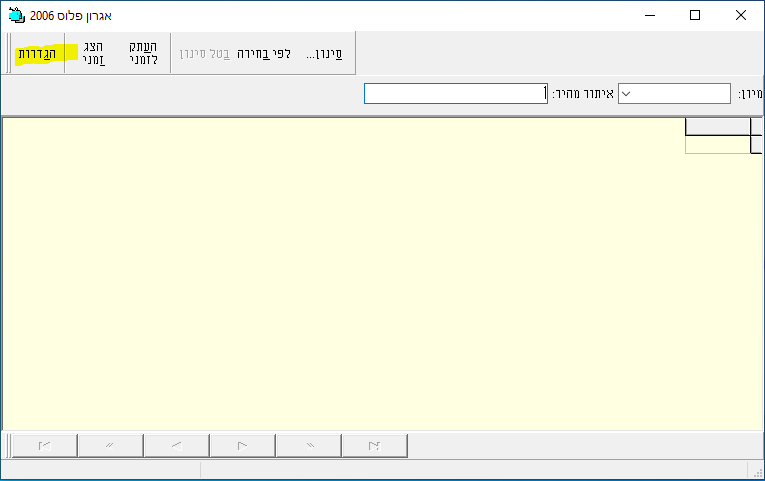Close the אגרון פלוס 2006 window
The image size is (765, 481).
click(741, 15)
